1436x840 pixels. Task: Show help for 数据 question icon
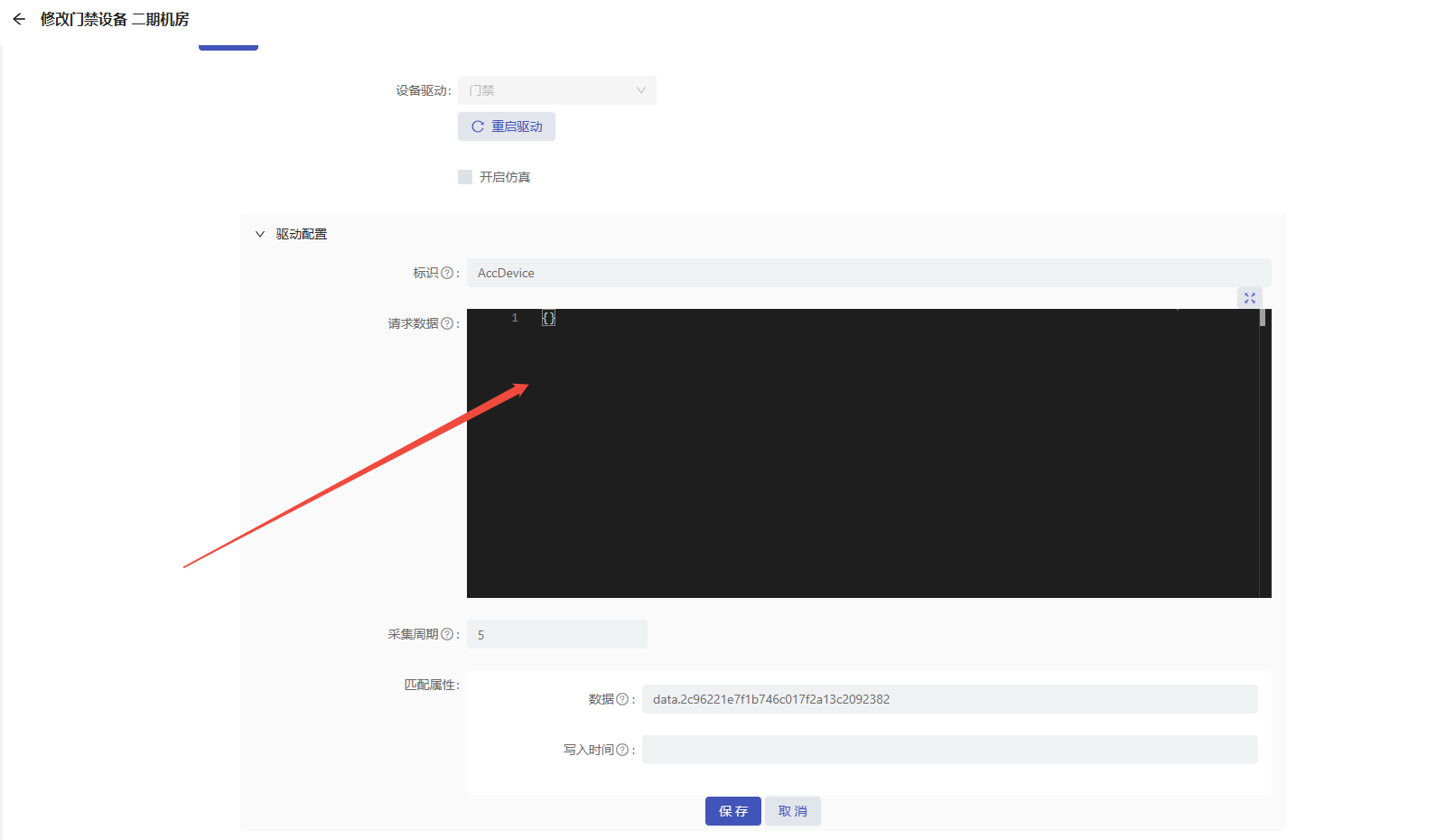tap(622, 699)
